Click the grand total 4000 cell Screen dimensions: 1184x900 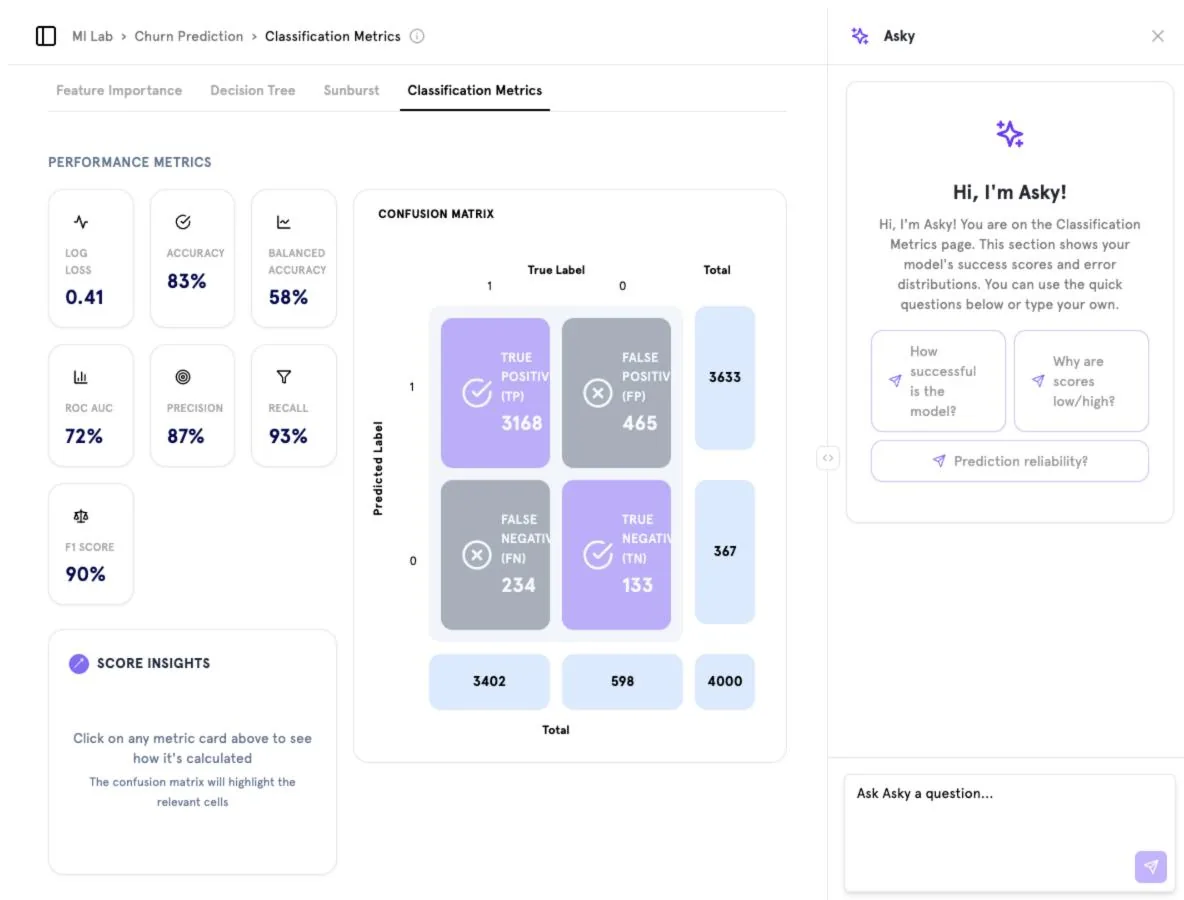pyautogui.click(x=725, y=682)
